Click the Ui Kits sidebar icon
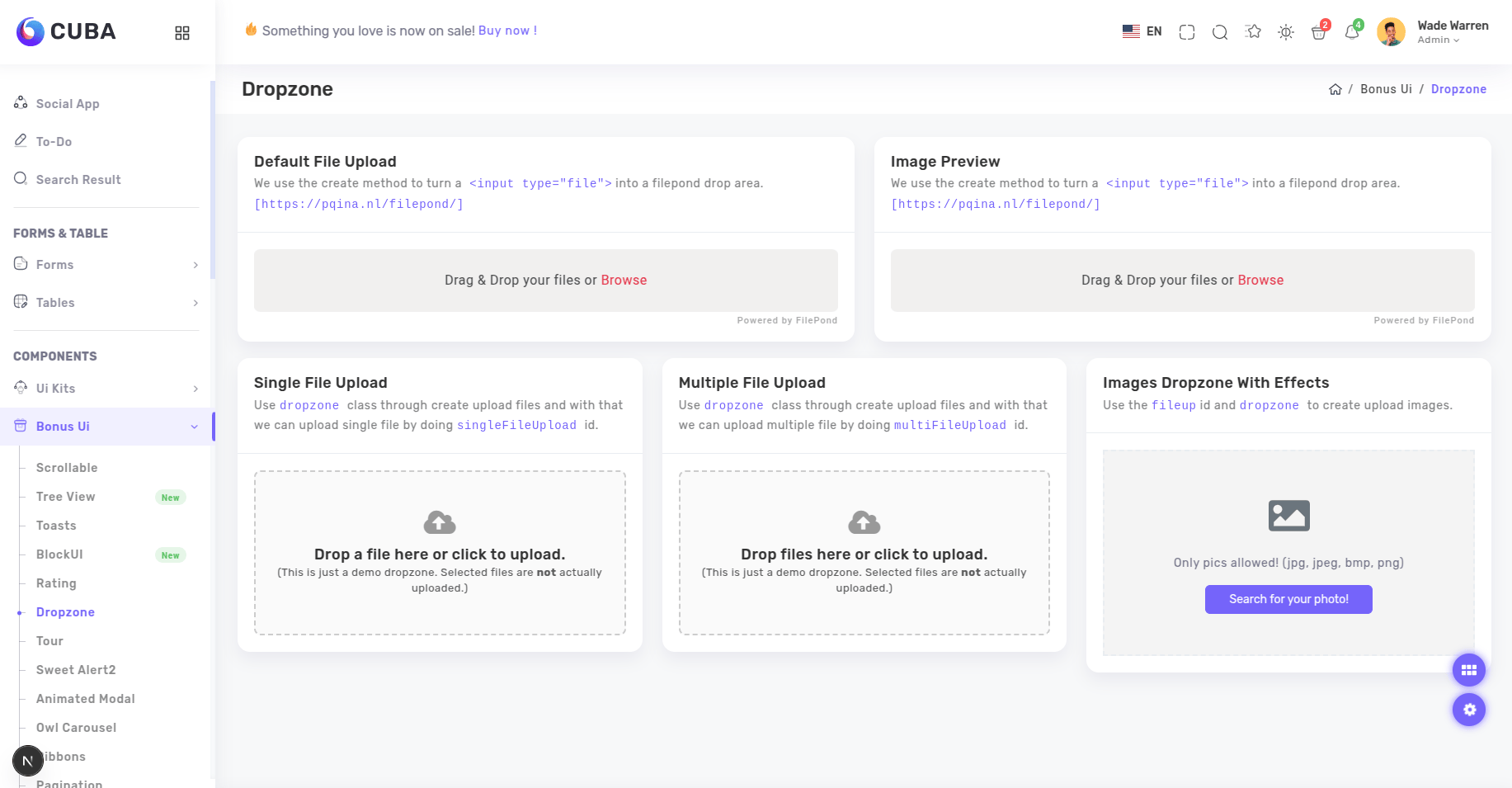The height and width of the screenshot is (788, 1512). (21, 387)
